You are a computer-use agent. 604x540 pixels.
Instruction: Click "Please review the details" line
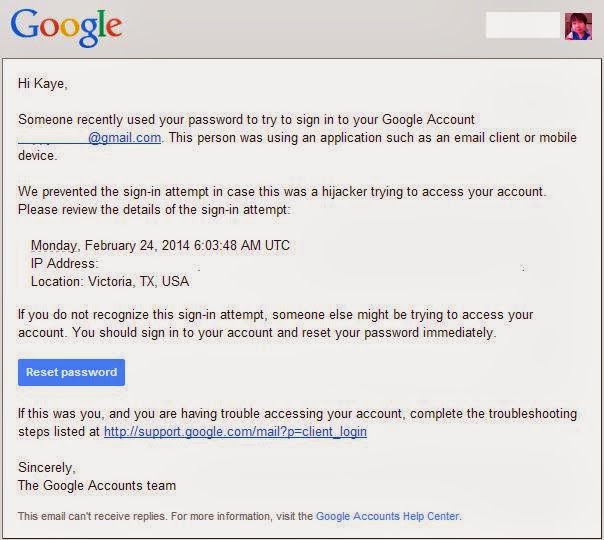[x=154, y=210]
